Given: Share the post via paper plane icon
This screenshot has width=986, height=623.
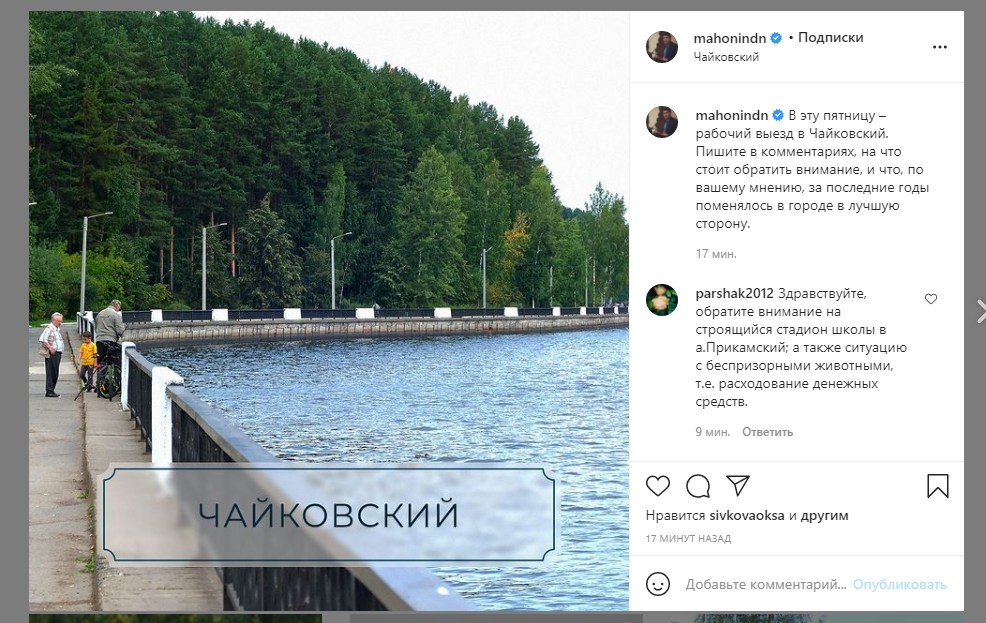Looking at the screenshot, I should tap(738, 485).
